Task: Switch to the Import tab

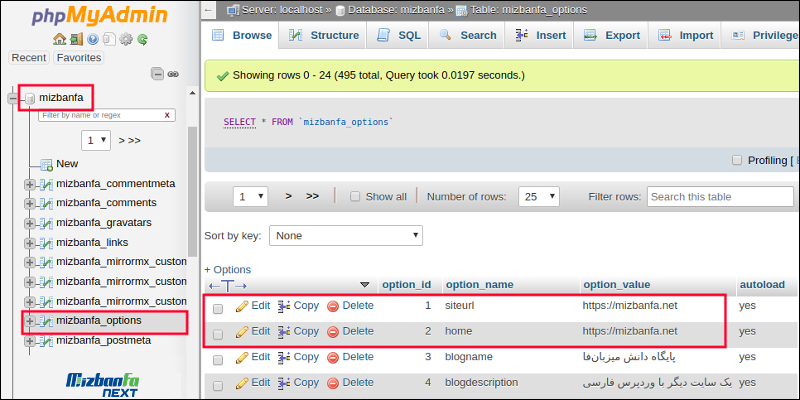Action: click(x=685, y=35)
